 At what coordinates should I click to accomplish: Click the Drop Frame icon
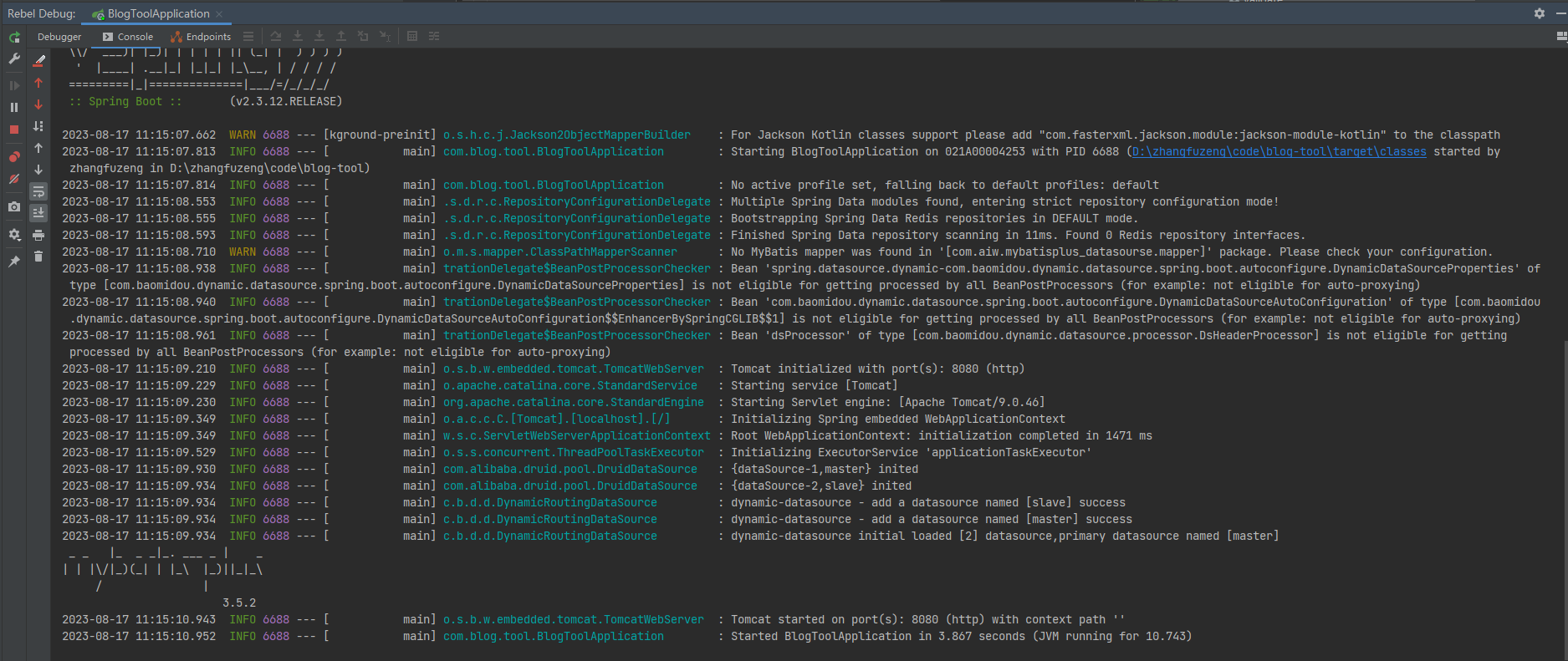(363, 36)
